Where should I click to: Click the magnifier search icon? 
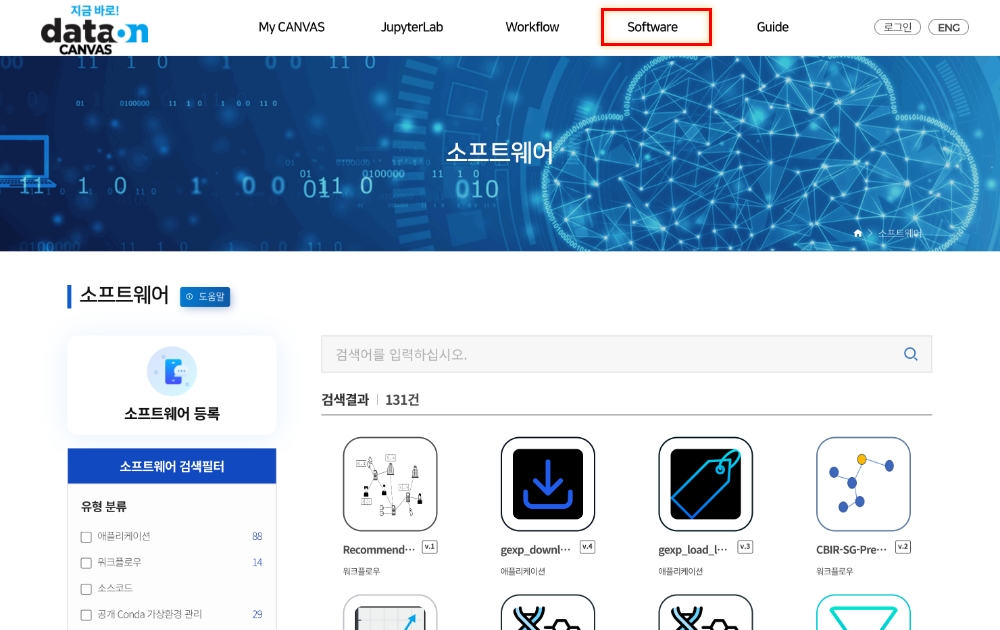pyautogui.click(x=911, y=354)
